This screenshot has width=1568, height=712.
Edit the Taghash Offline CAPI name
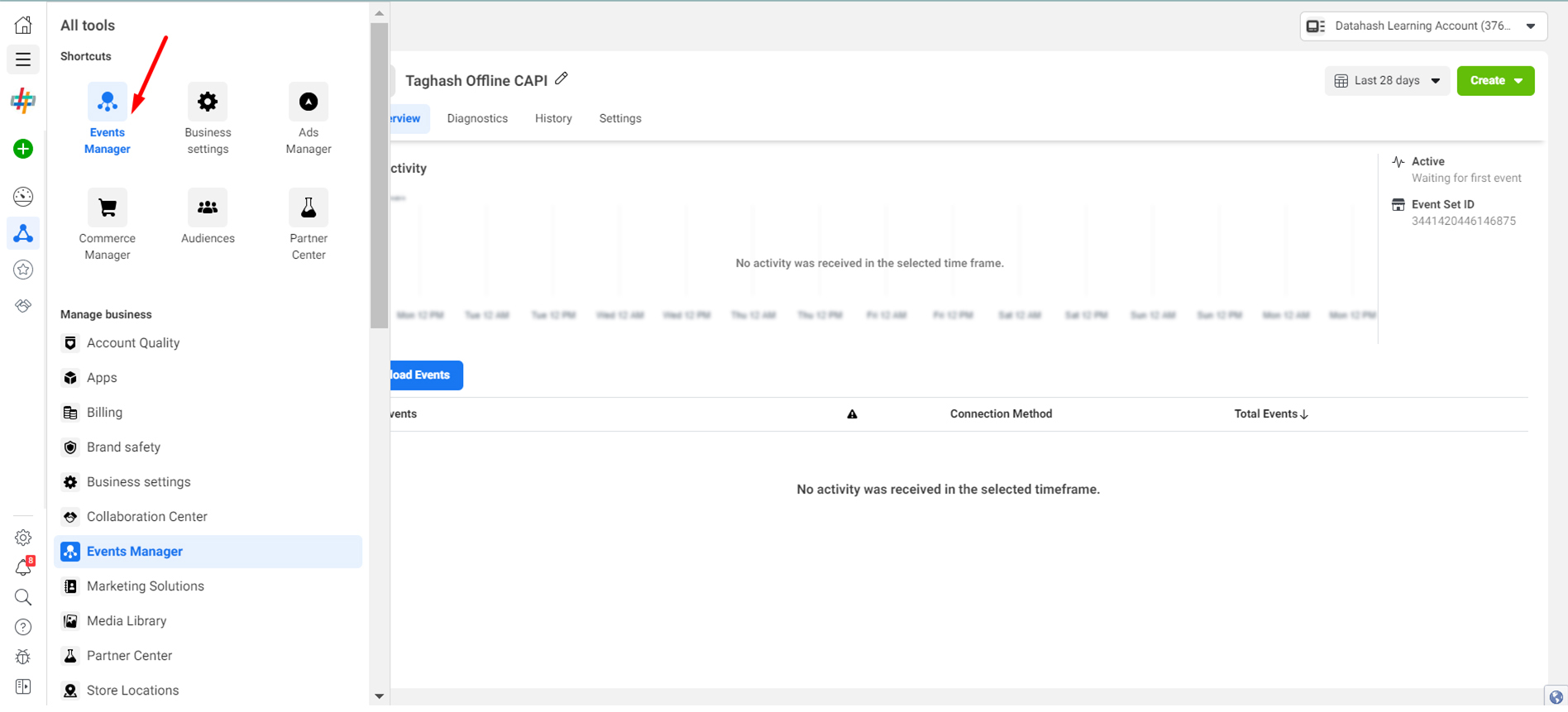tap(562, 79)
